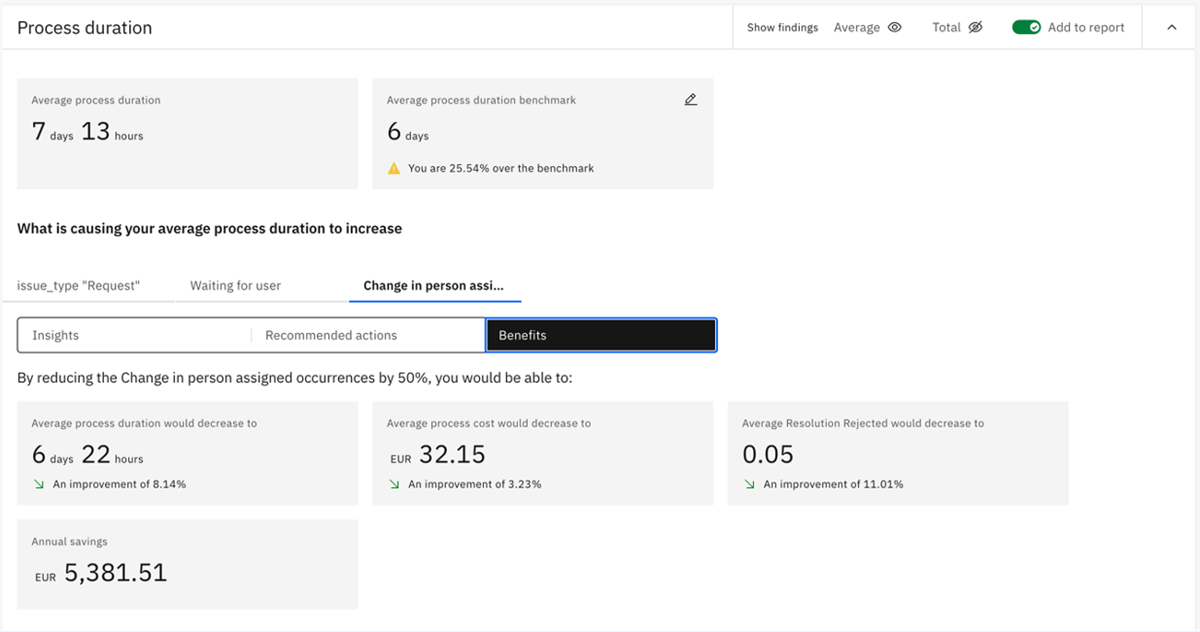Screen dimensions: 1200x632
Task: Open the Change in person assigned tab
Action: tap(434, 285)
